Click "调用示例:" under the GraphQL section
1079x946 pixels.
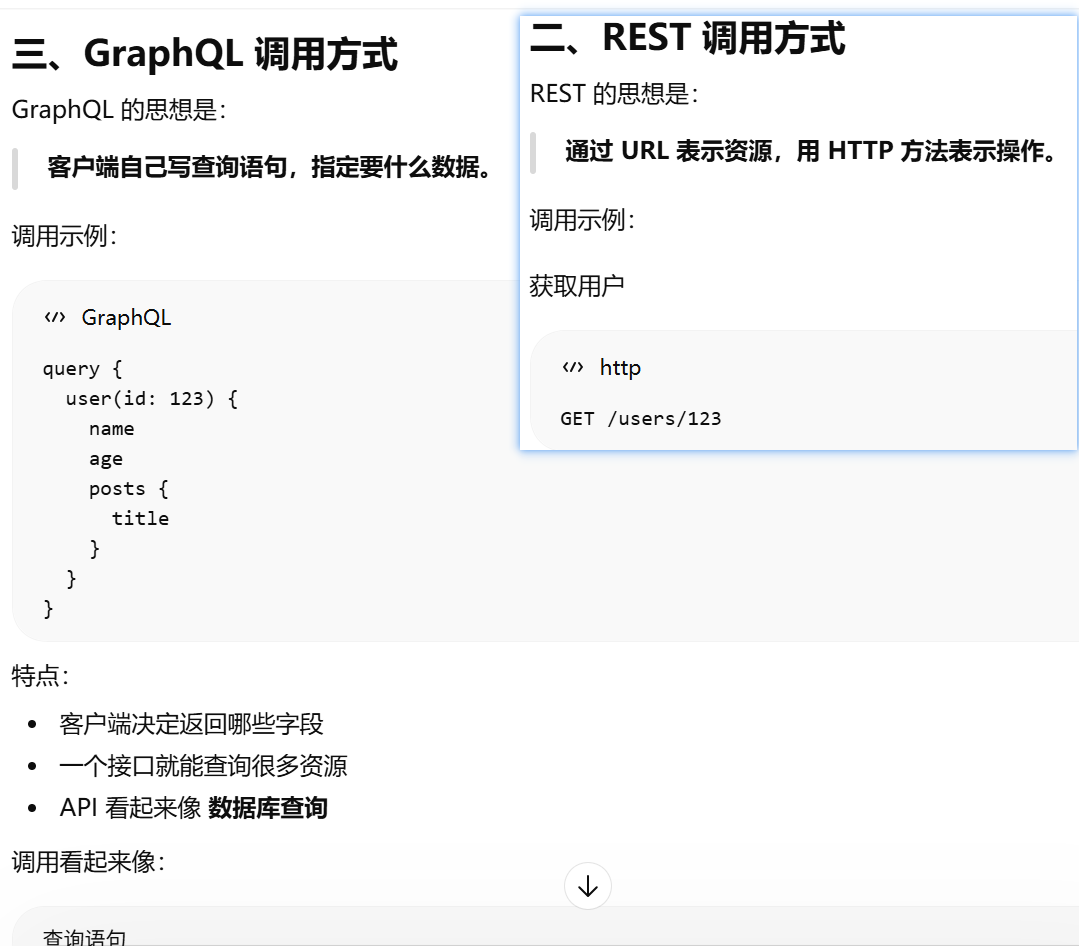[64, 236]
